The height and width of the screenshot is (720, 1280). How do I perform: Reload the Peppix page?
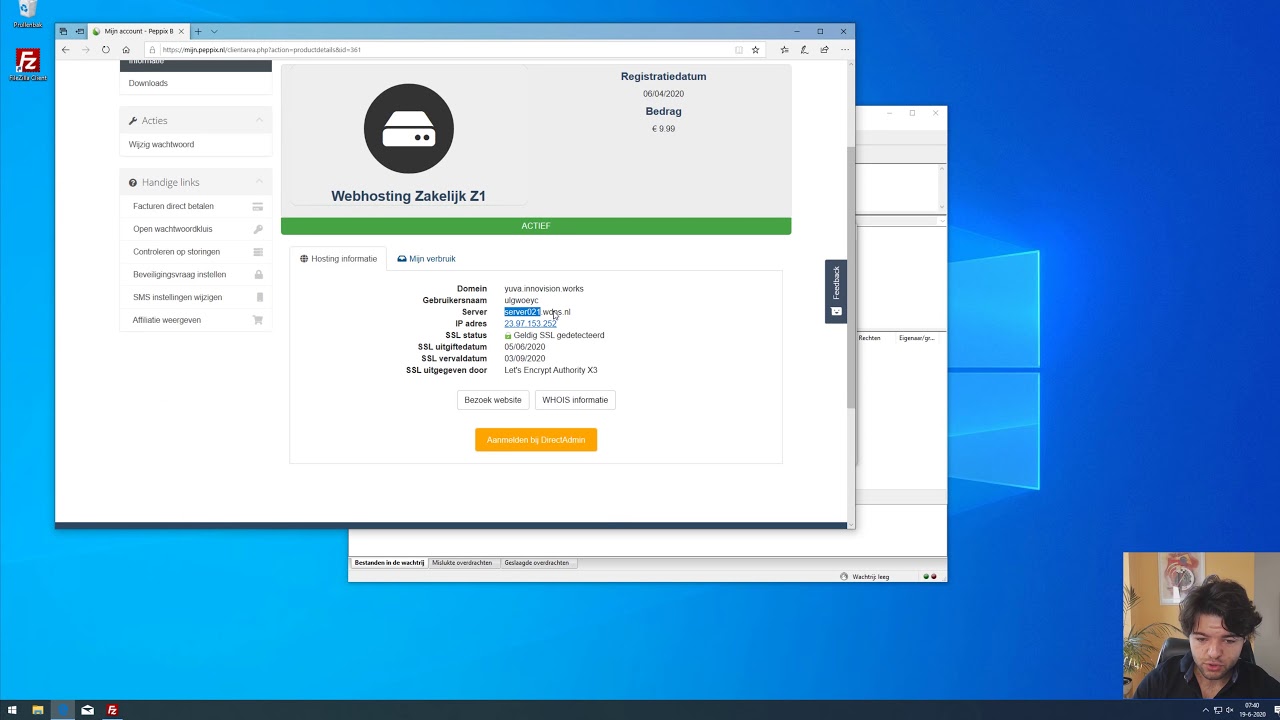pos(105,49)
